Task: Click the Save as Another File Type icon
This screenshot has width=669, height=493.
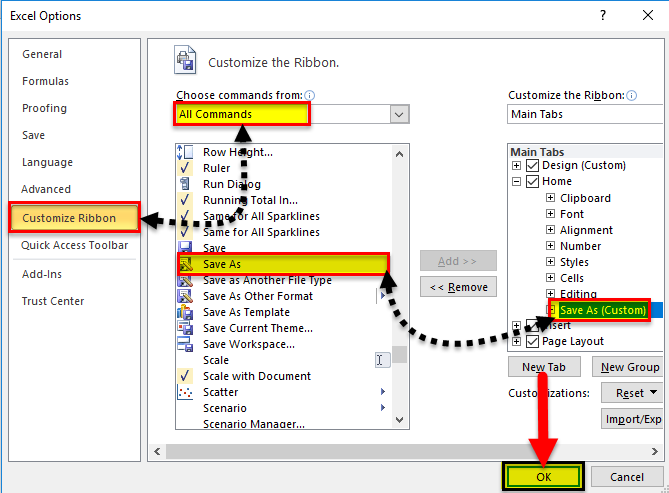Action: (185, 280)
